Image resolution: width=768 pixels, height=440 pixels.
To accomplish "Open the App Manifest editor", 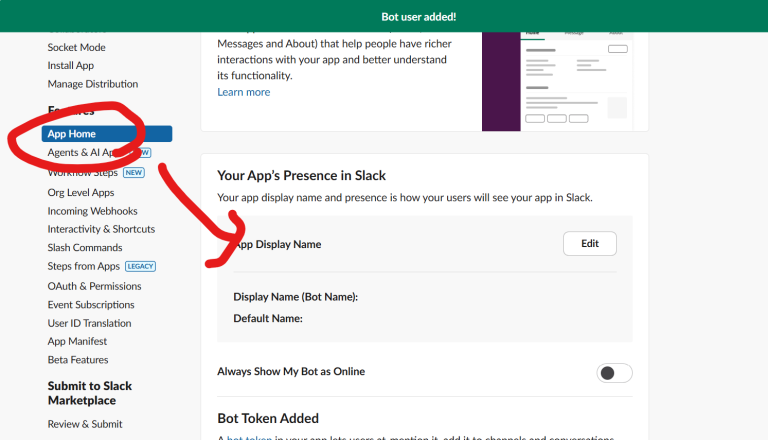I will 77,342.
